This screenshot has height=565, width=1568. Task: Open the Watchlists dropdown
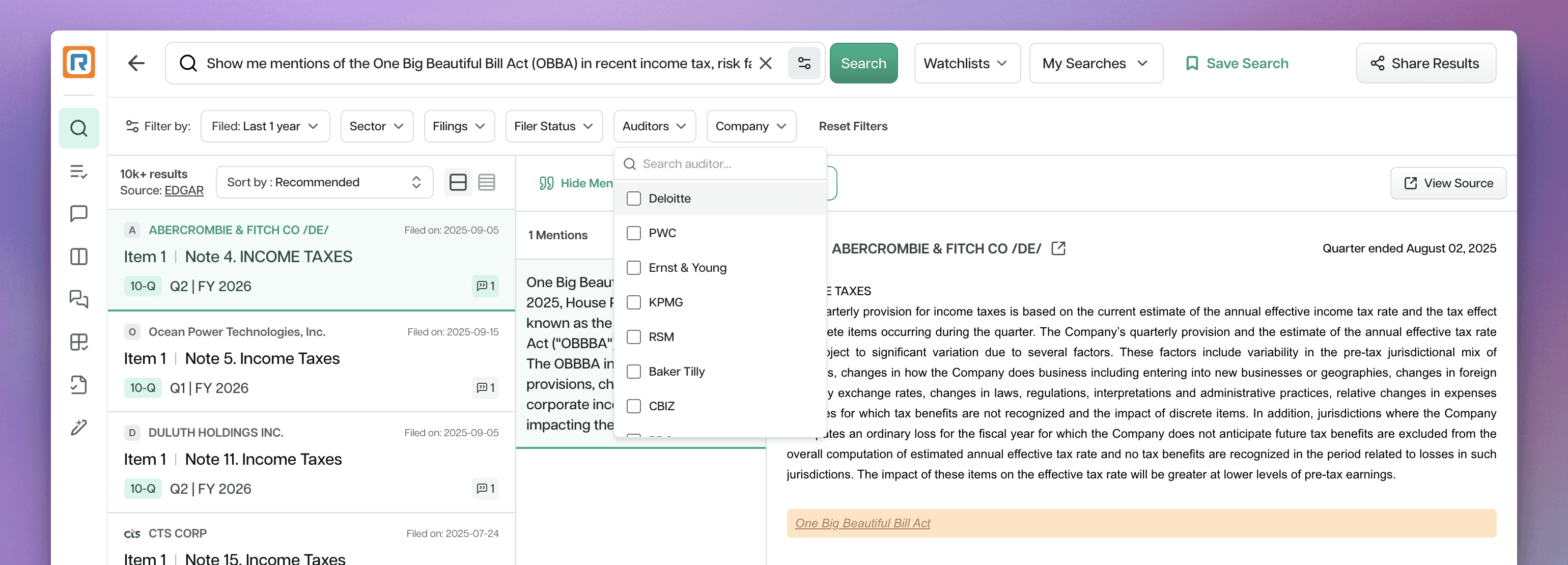(966, 63)
